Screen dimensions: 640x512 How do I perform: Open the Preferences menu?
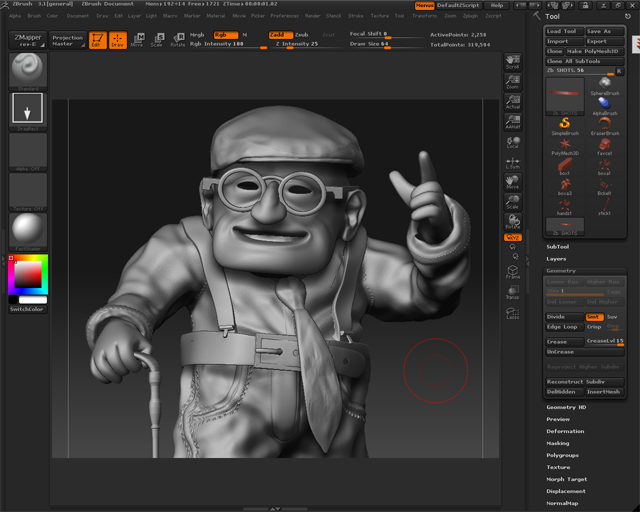point(285,16)
